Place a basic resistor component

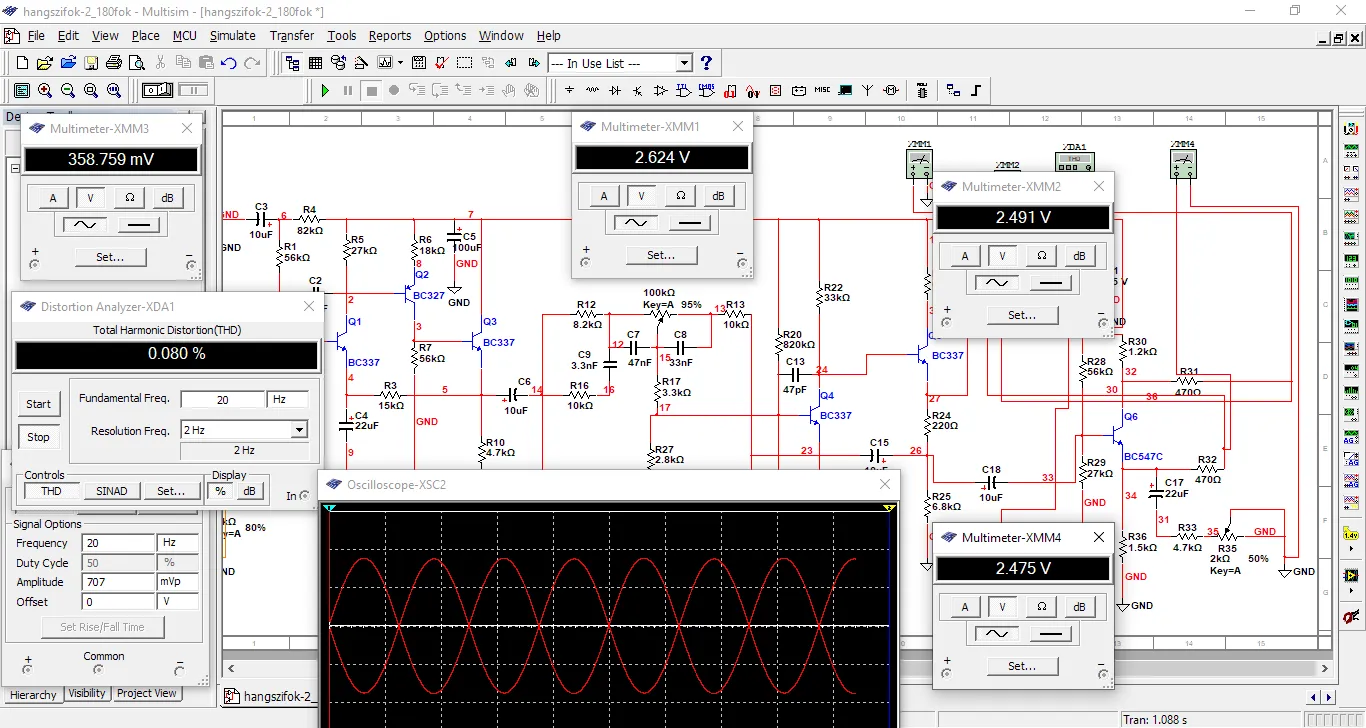pyautogui.click(x=592, y=90)
